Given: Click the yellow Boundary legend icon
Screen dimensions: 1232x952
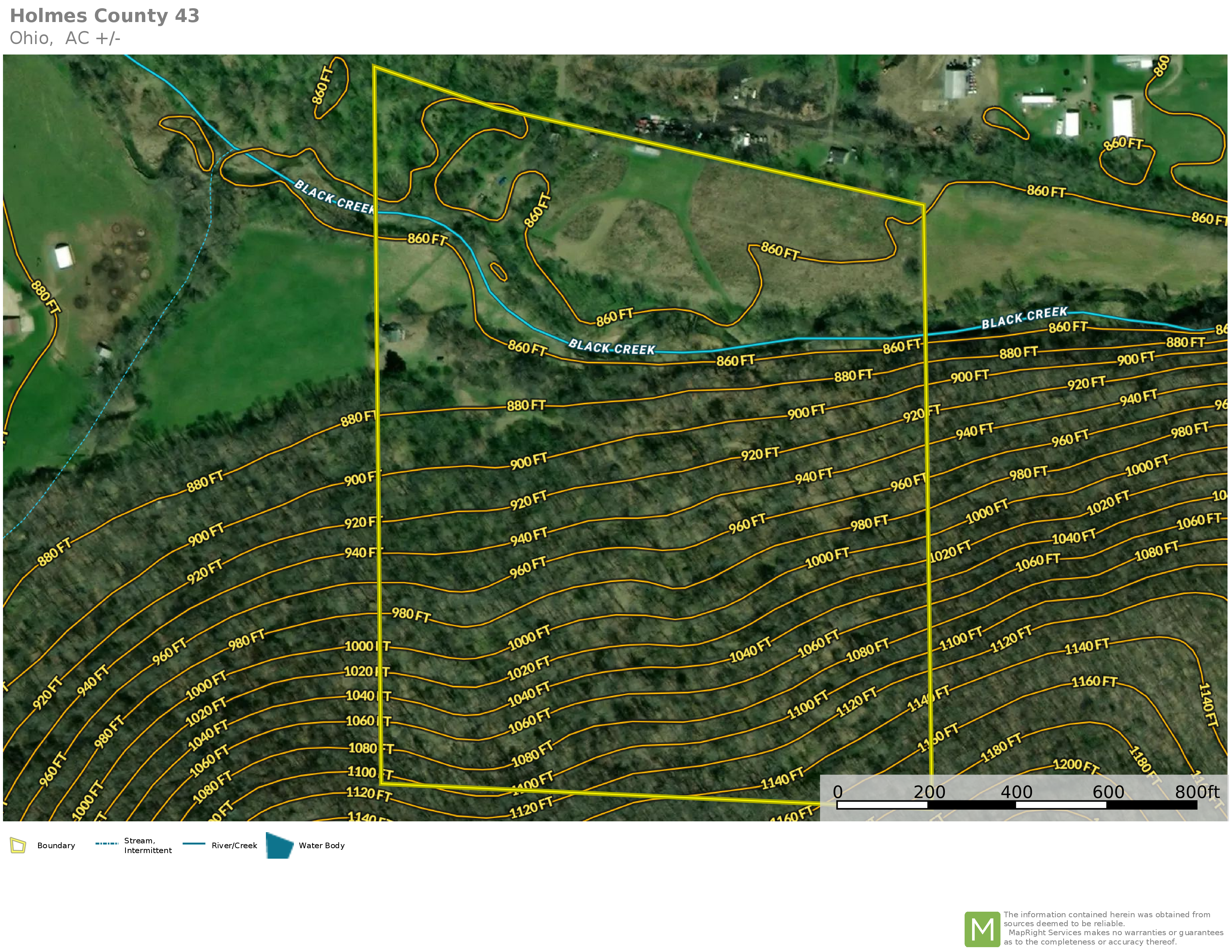Looking at the screenshot, I should 18,845.
